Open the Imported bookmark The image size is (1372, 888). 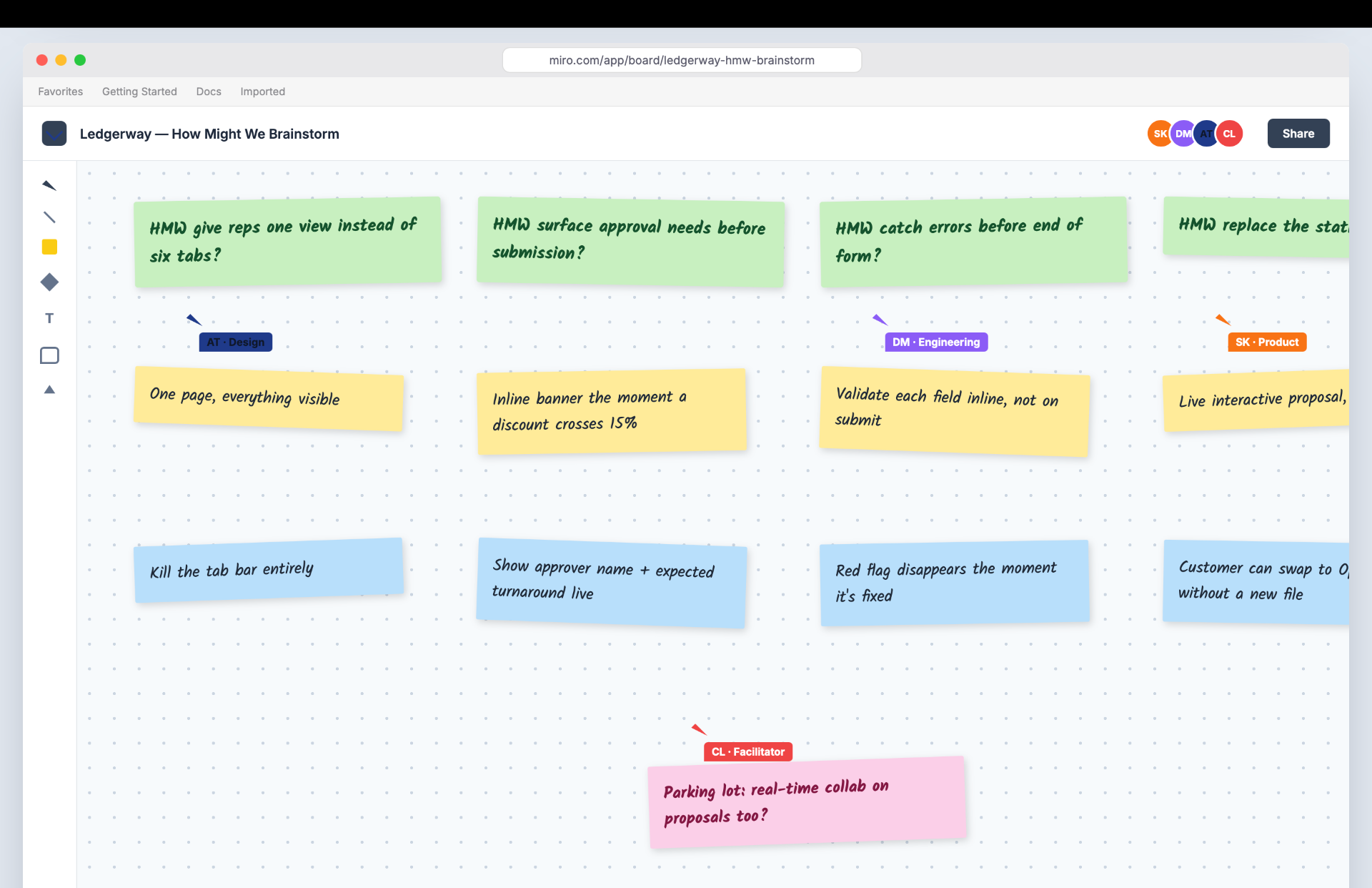click(262, 92)
